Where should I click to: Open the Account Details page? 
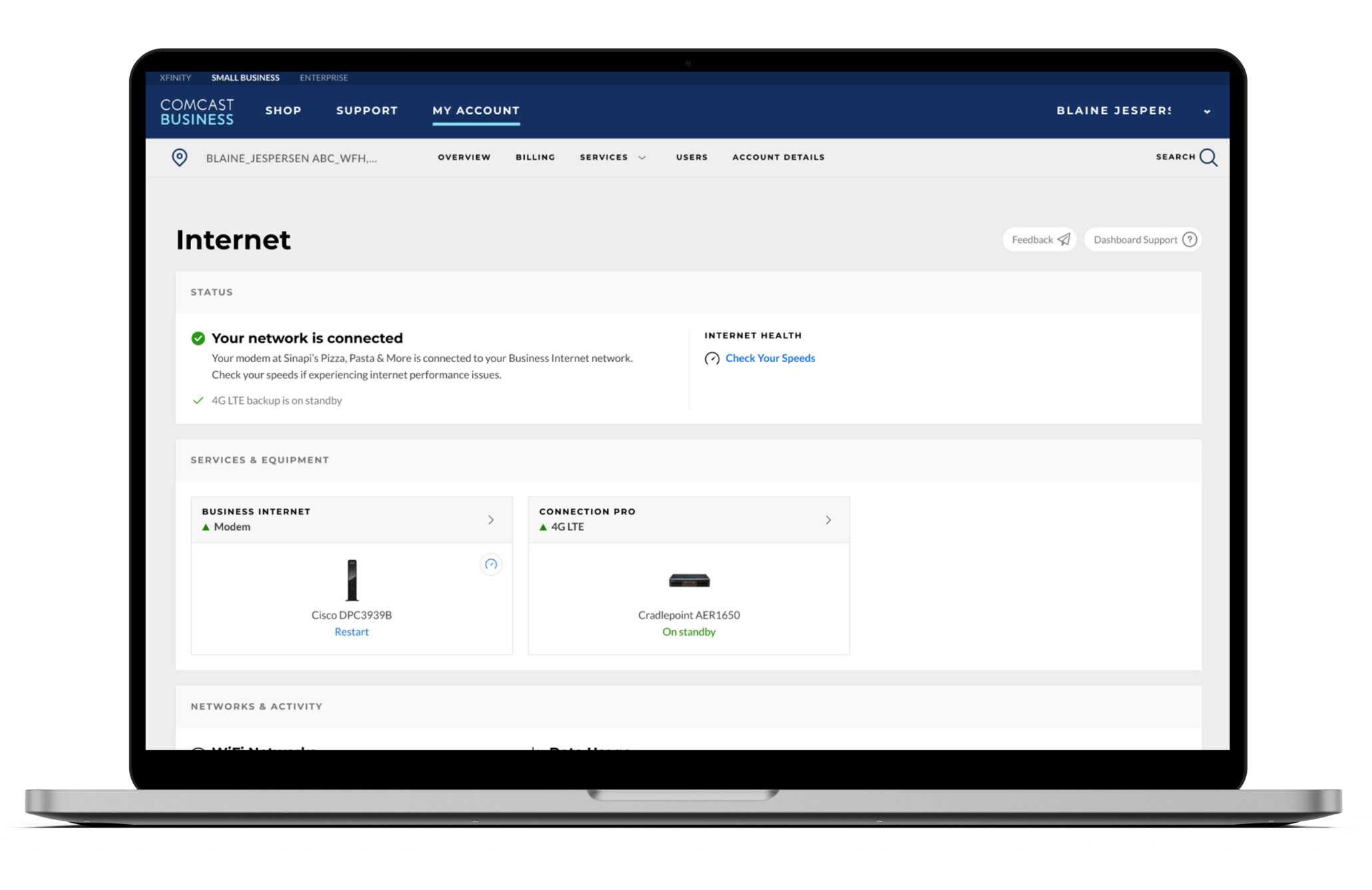(x=778, y=158)
